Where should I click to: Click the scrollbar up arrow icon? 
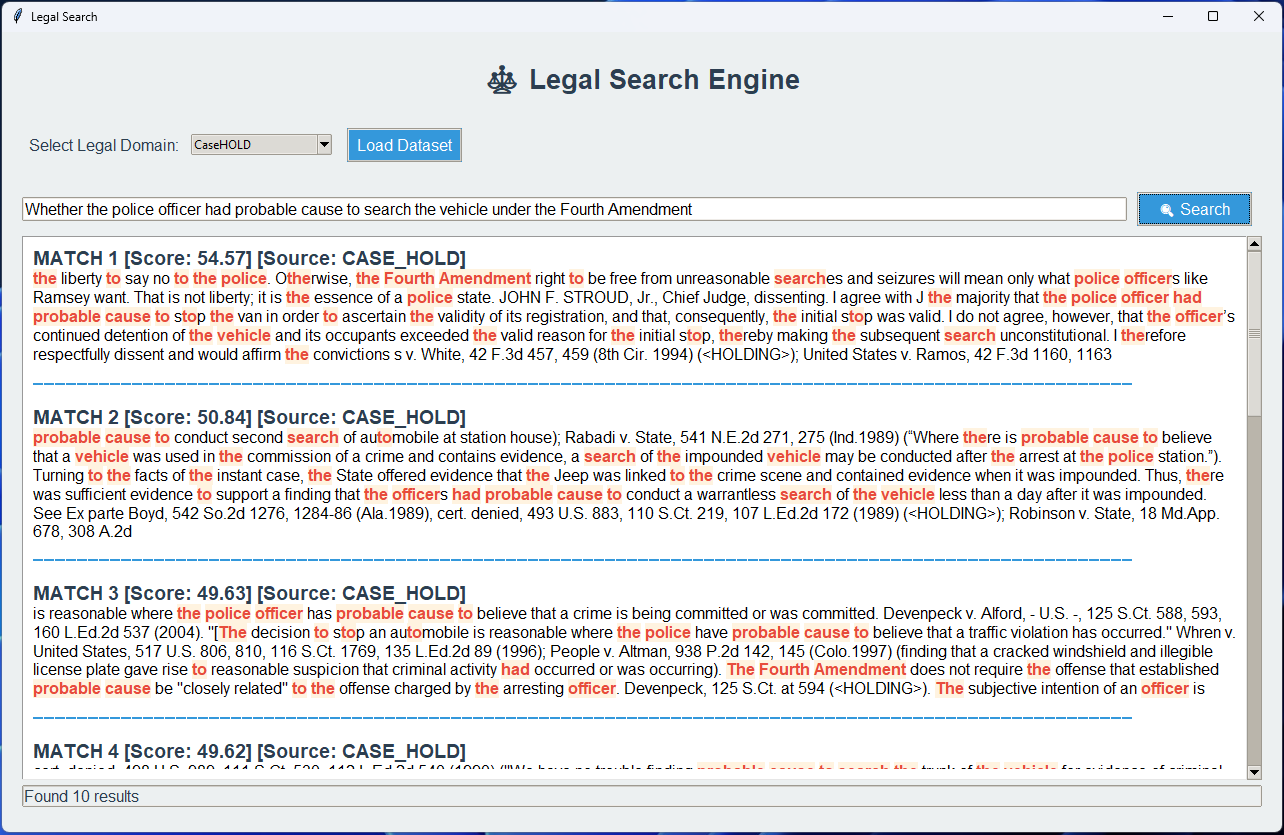coord(1254,242)
